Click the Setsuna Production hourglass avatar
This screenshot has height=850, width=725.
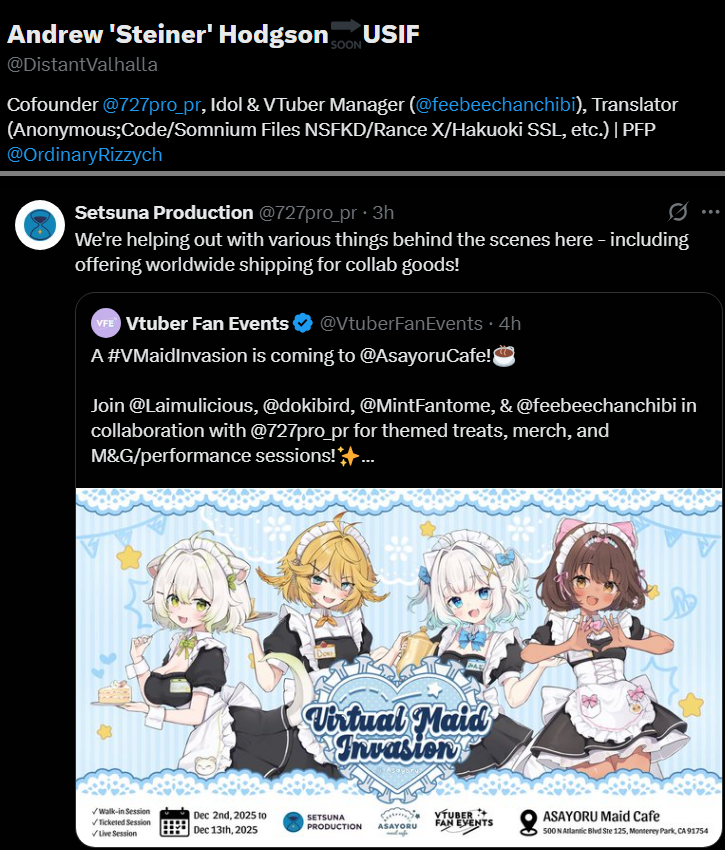pos(40,225)
